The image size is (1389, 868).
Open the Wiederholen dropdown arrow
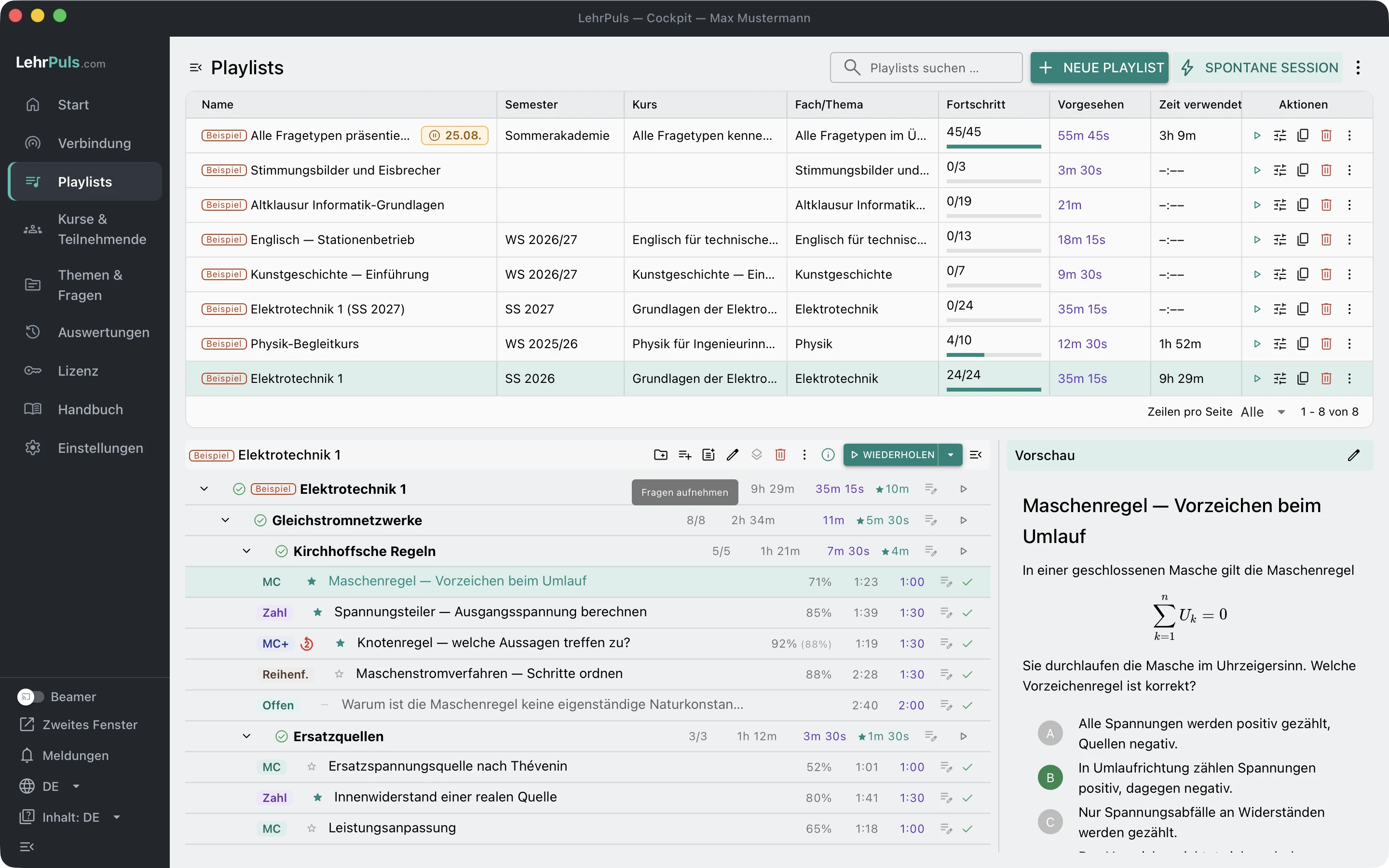[951, 455]
